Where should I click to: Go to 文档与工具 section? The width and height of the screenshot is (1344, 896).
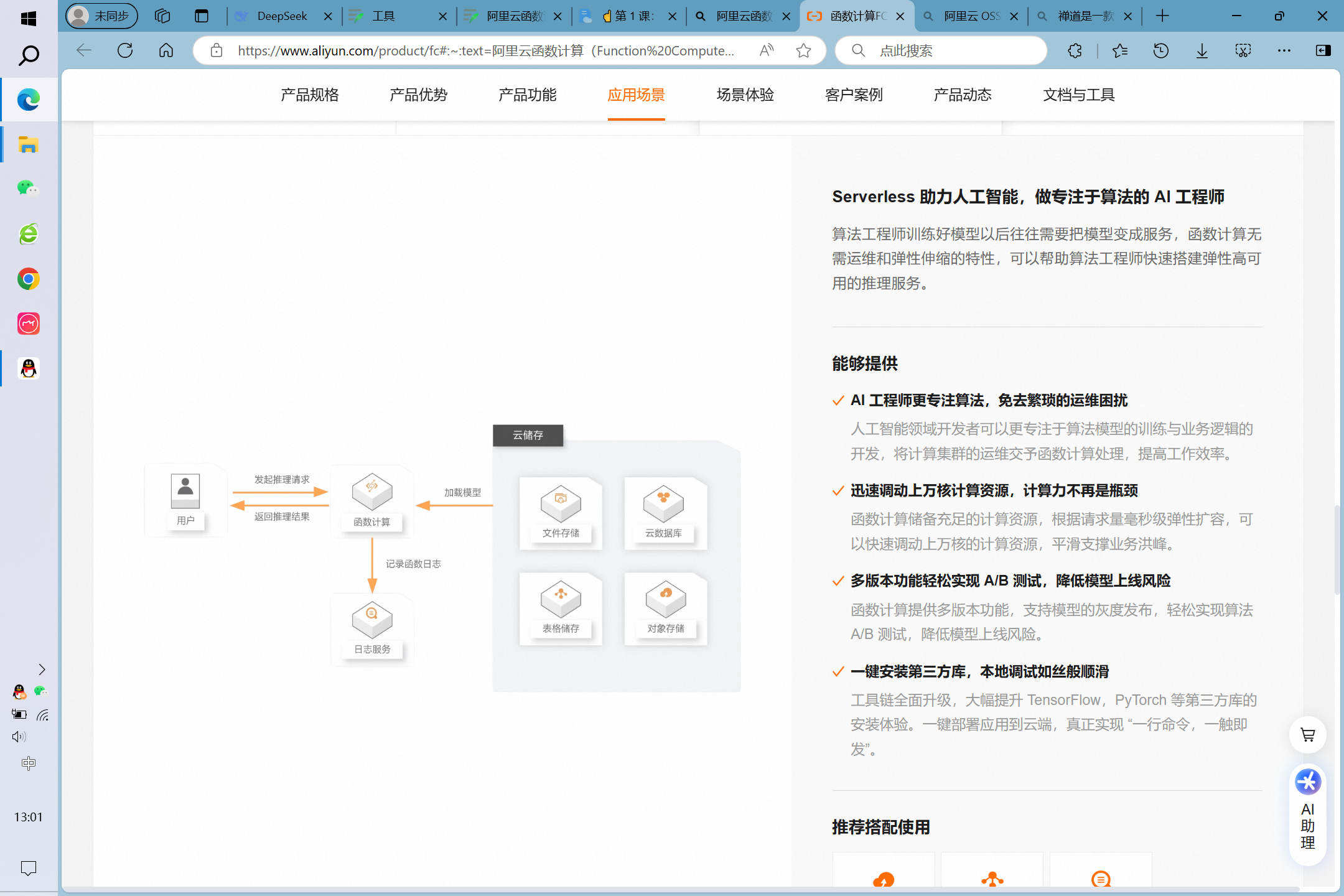(1078, 95)
